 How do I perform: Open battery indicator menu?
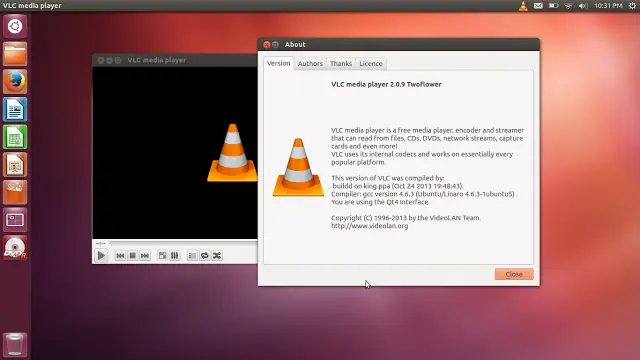[553, 6]
